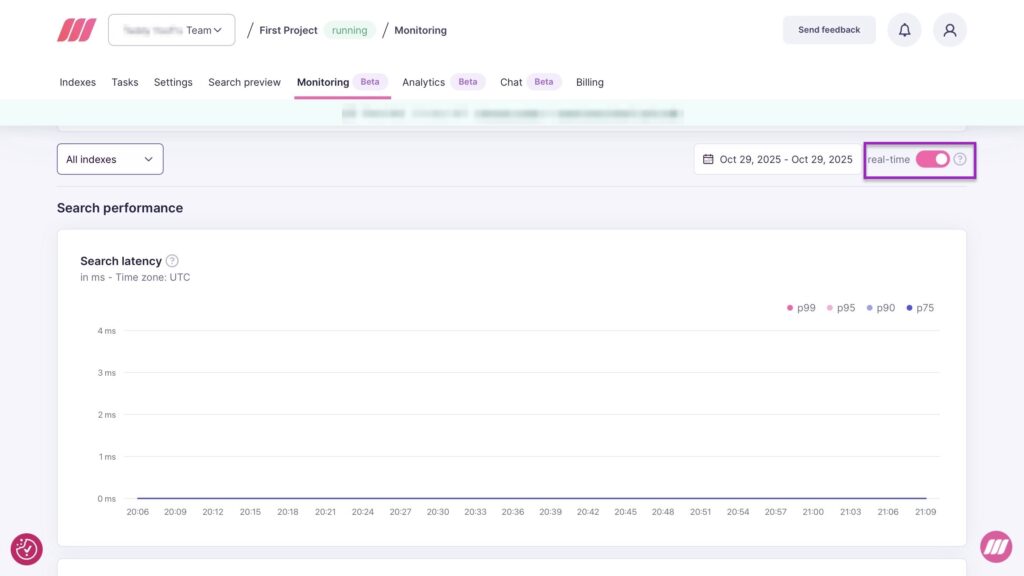Expand the team selector dropdown
The width and height of the screenshot is (1024, 576).
171,29
